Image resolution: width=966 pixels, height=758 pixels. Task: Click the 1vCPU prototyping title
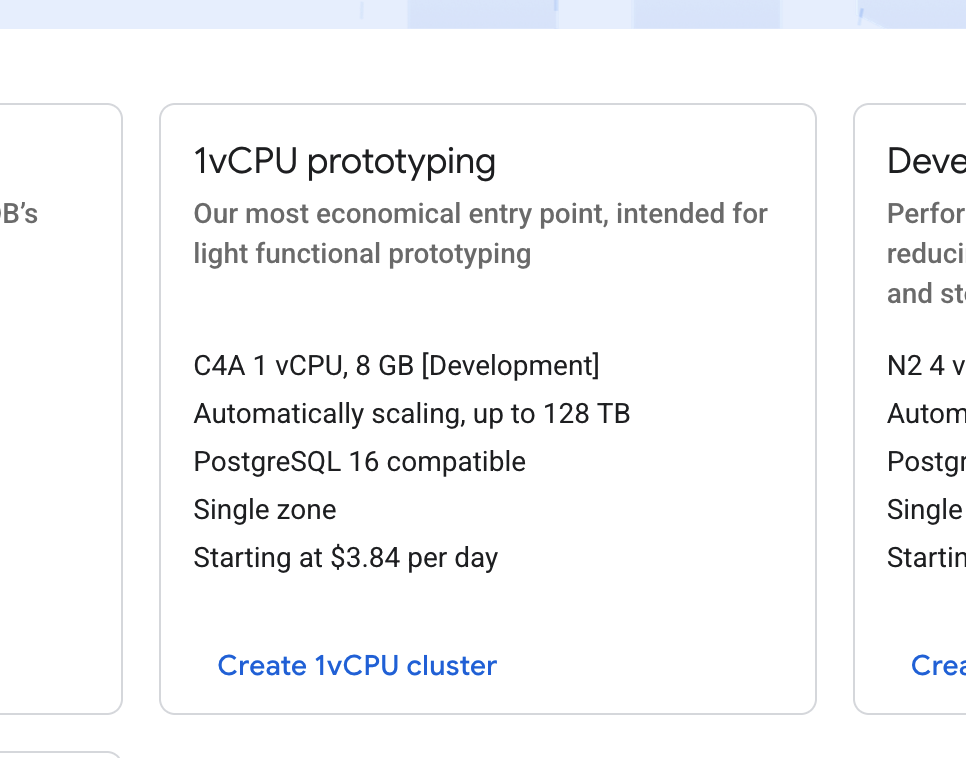(345, 160)
